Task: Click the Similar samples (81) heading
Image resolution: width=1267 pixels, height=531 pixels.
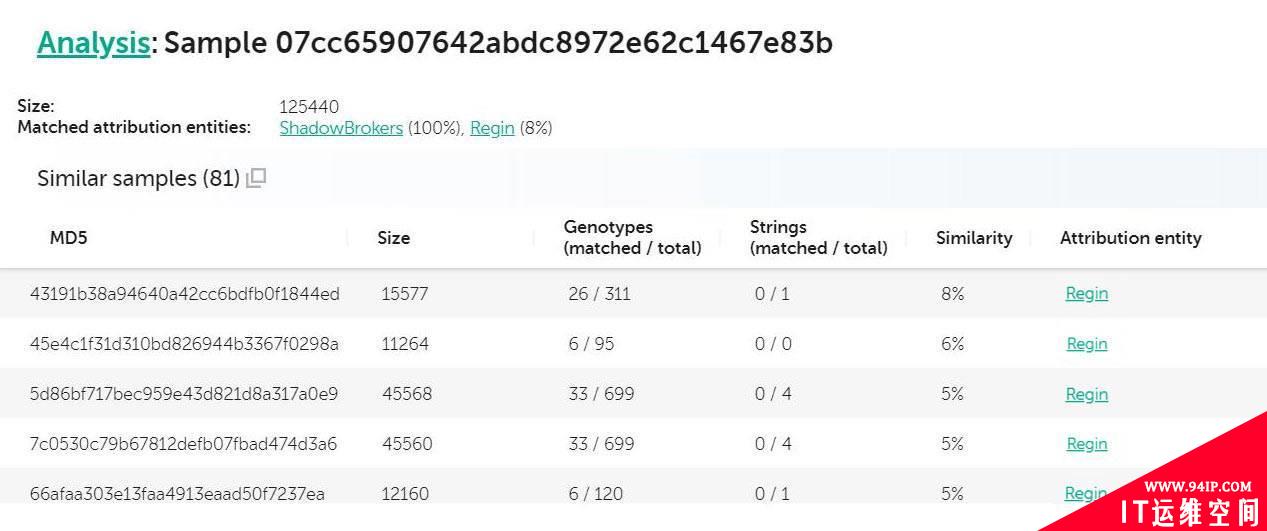Action: point(138,179)
